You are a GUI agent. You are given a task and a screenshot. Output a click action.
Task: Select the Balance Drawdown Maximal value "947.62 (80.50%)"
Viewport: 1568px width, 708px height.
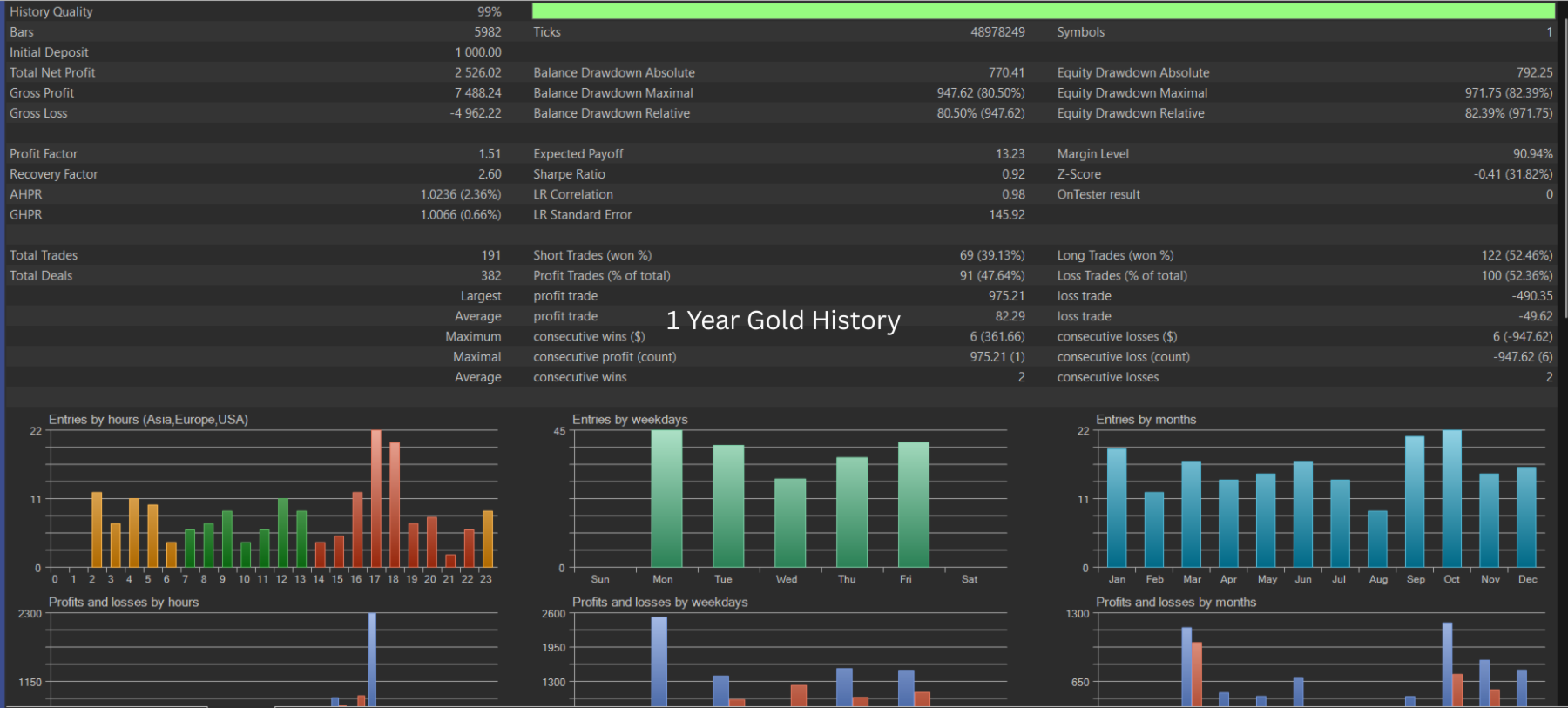(981, 93)
